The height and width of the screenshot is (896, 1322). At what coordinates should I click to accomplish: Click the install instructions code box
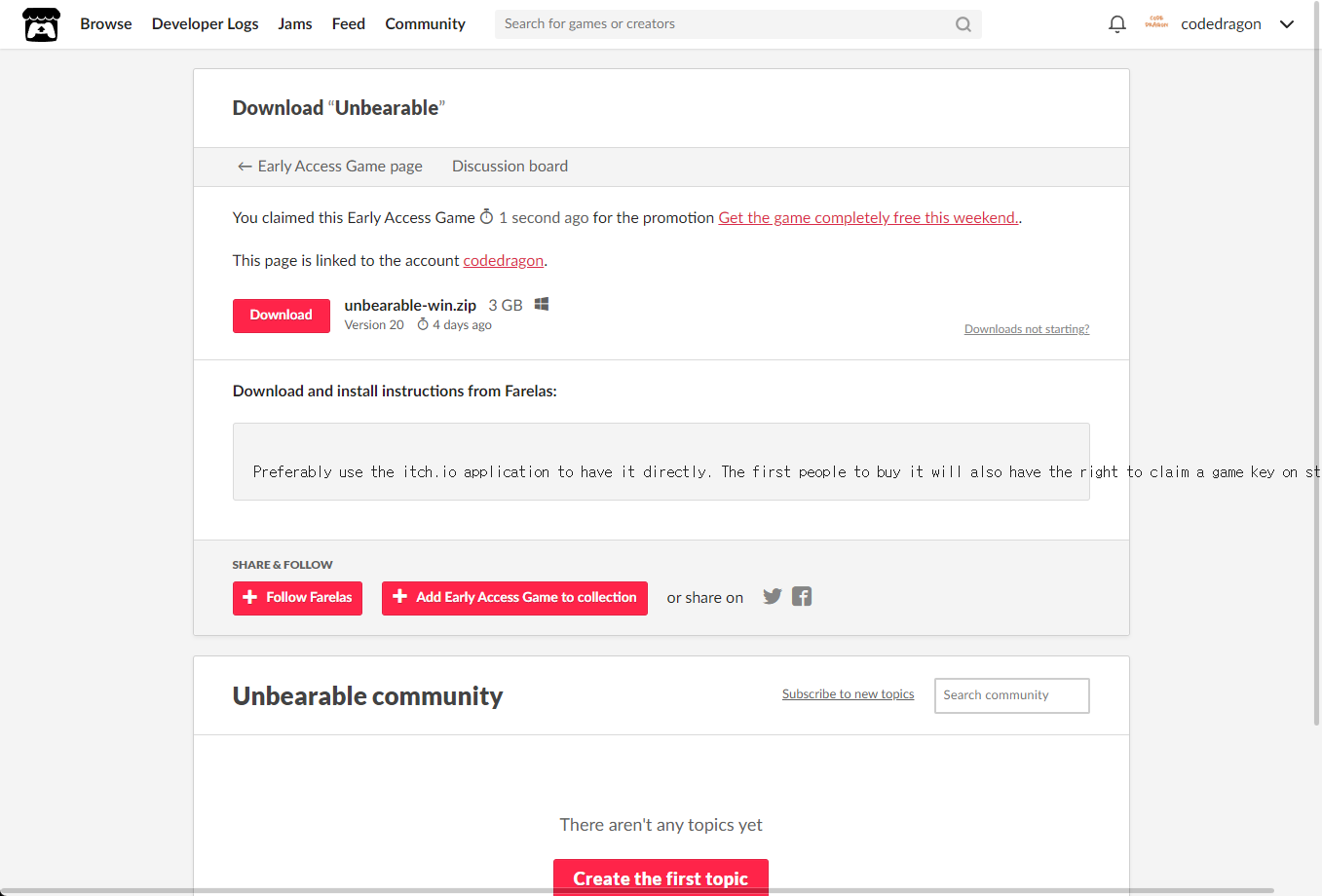pos(661,462)
